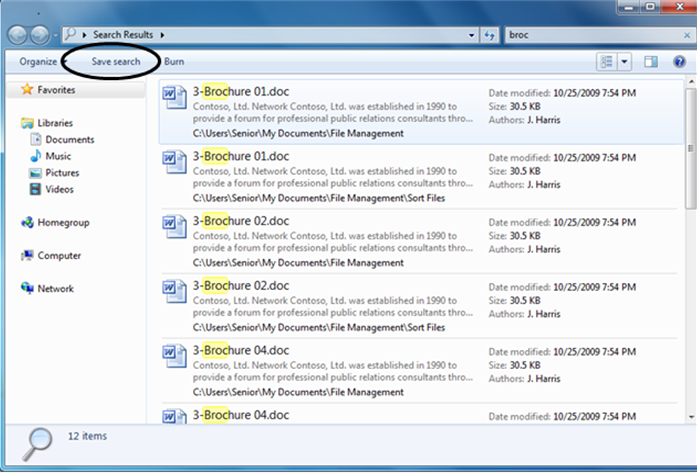Expand the arrow after Search Results breadcrumb
This screenshot has width=697, height=474.
pyautogui.click(x=162, y=35)
